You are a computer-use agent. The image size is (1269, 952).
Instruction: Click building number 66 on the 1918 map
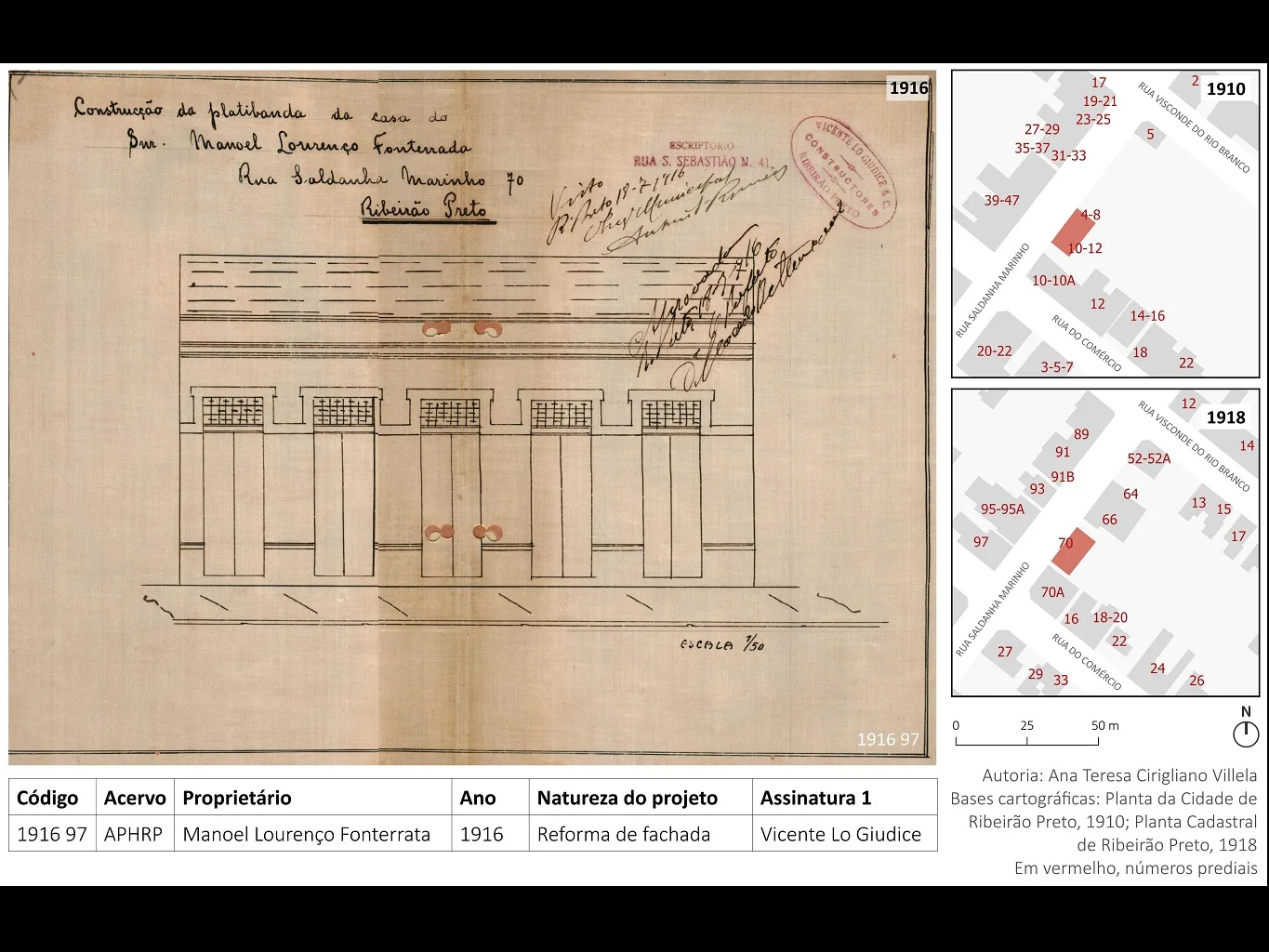pyautogui.click(x=1109, y=520)
